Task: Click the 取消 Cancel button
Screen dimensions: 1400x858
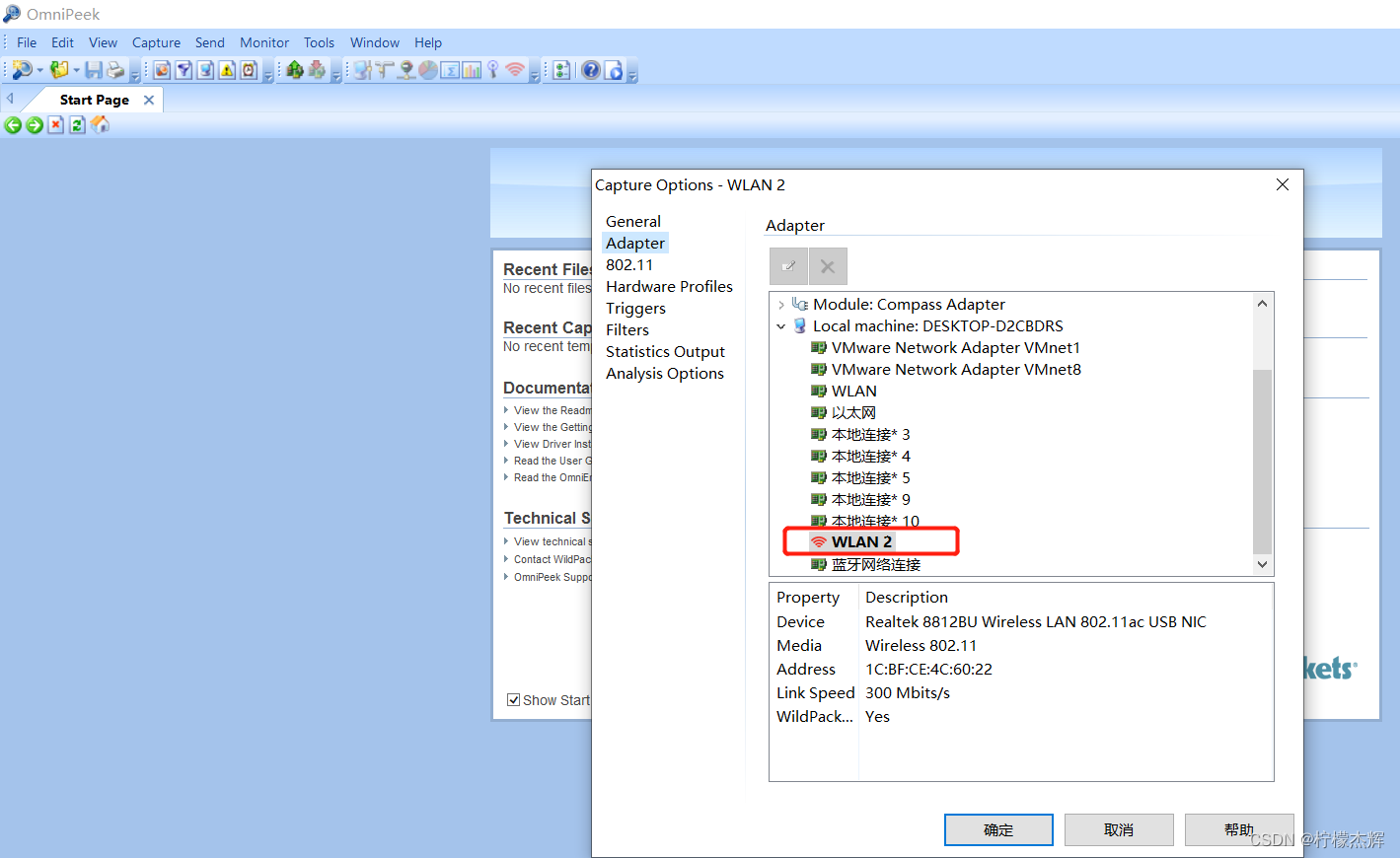Action: click(1119, 829)
